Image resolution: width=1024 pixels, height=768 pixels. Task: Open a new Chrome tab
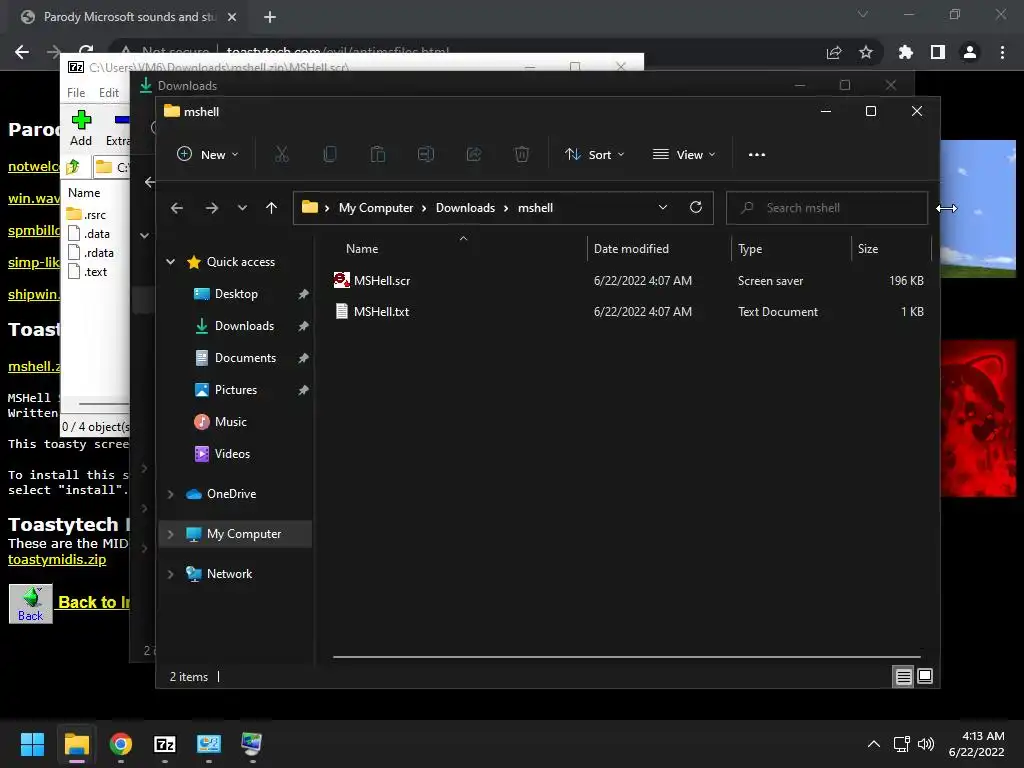[x=270, y=17]
